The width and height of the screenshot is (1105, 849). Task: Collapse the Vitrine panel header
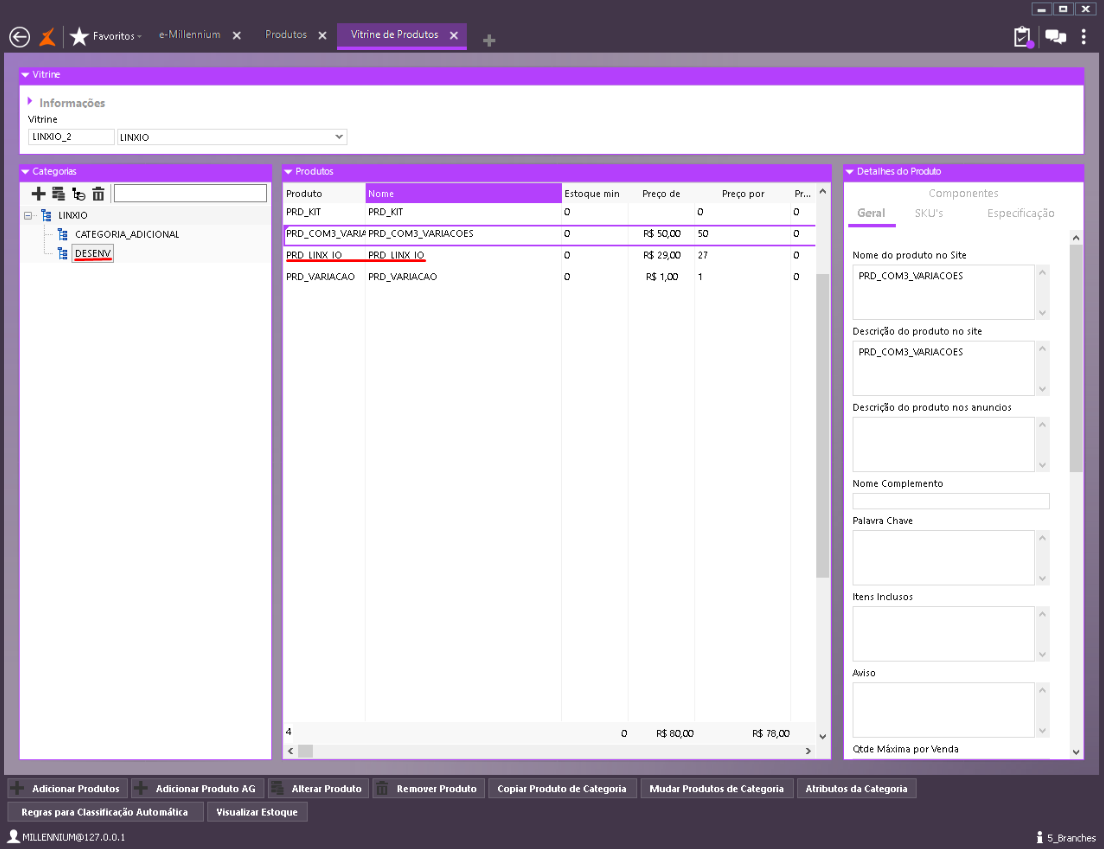point(25,75)
